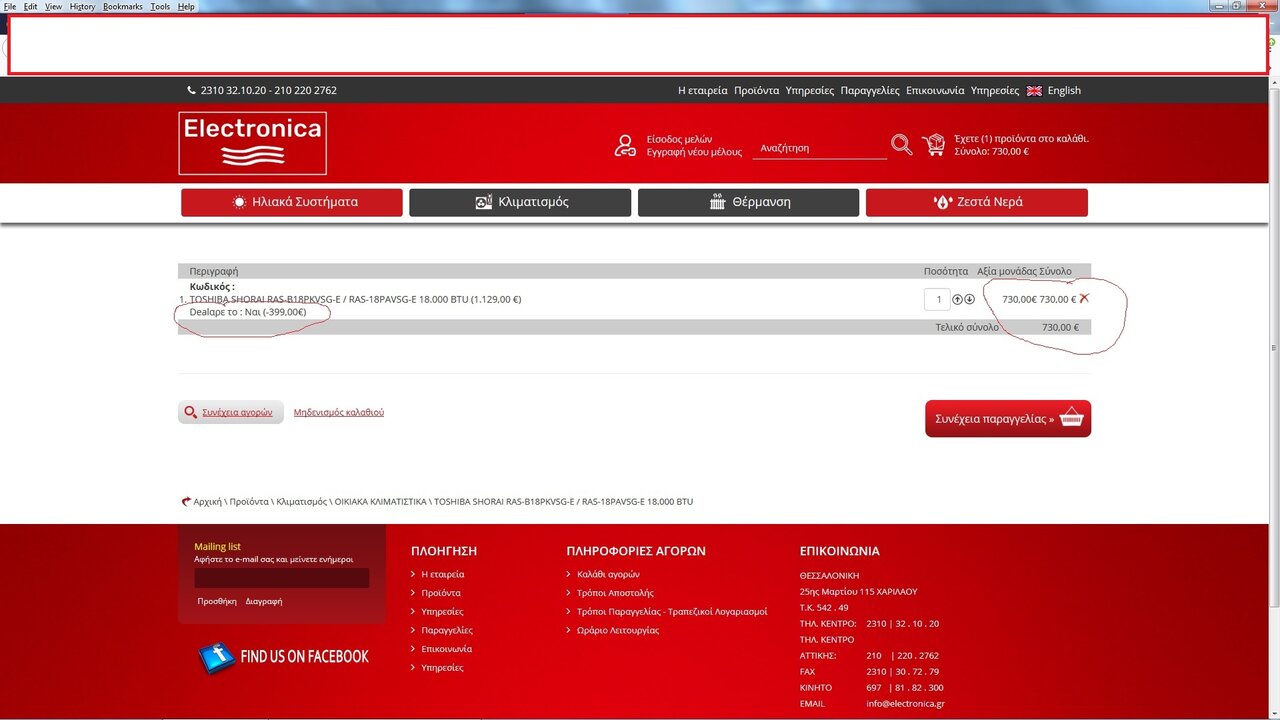
Task: Open Προϊόντα in top navigation
Action: coord(756,90)
